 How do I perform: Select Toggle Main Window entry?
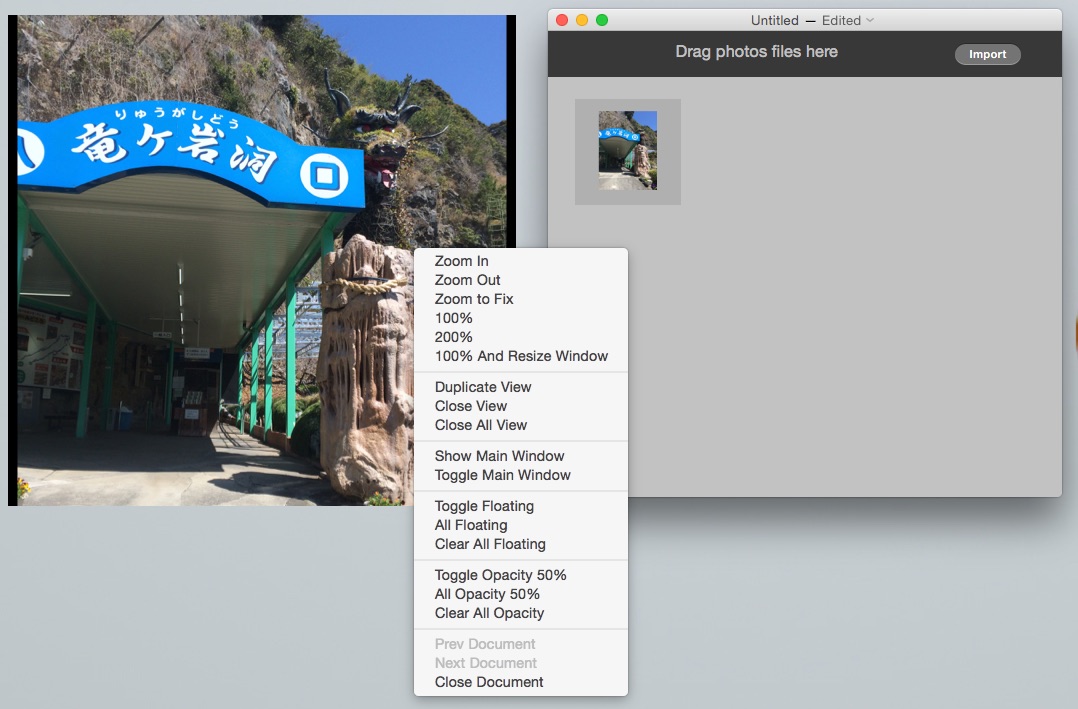(520, 475)
